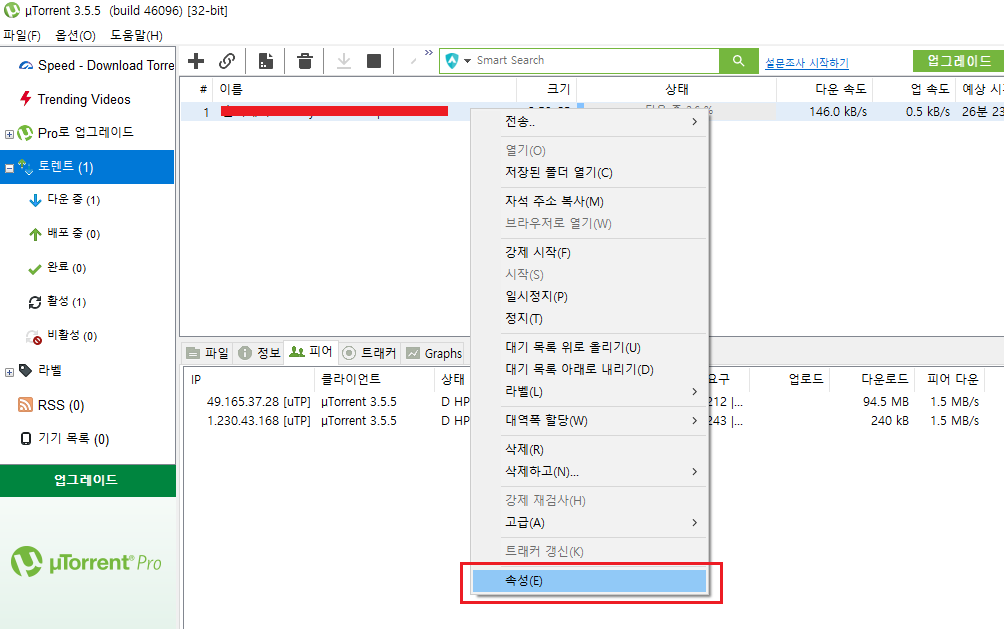Click the Pro로 업그레이드 uTorrent icon
Image resolution: width=1004 pixels, height=629 pixels.
click(x=25, y=133)
